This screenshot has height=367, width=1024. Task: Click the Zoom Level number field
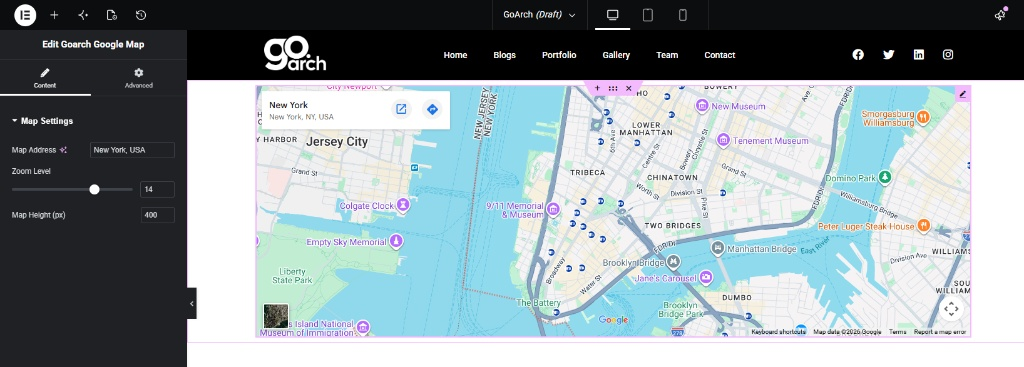[x=157, y=189]
